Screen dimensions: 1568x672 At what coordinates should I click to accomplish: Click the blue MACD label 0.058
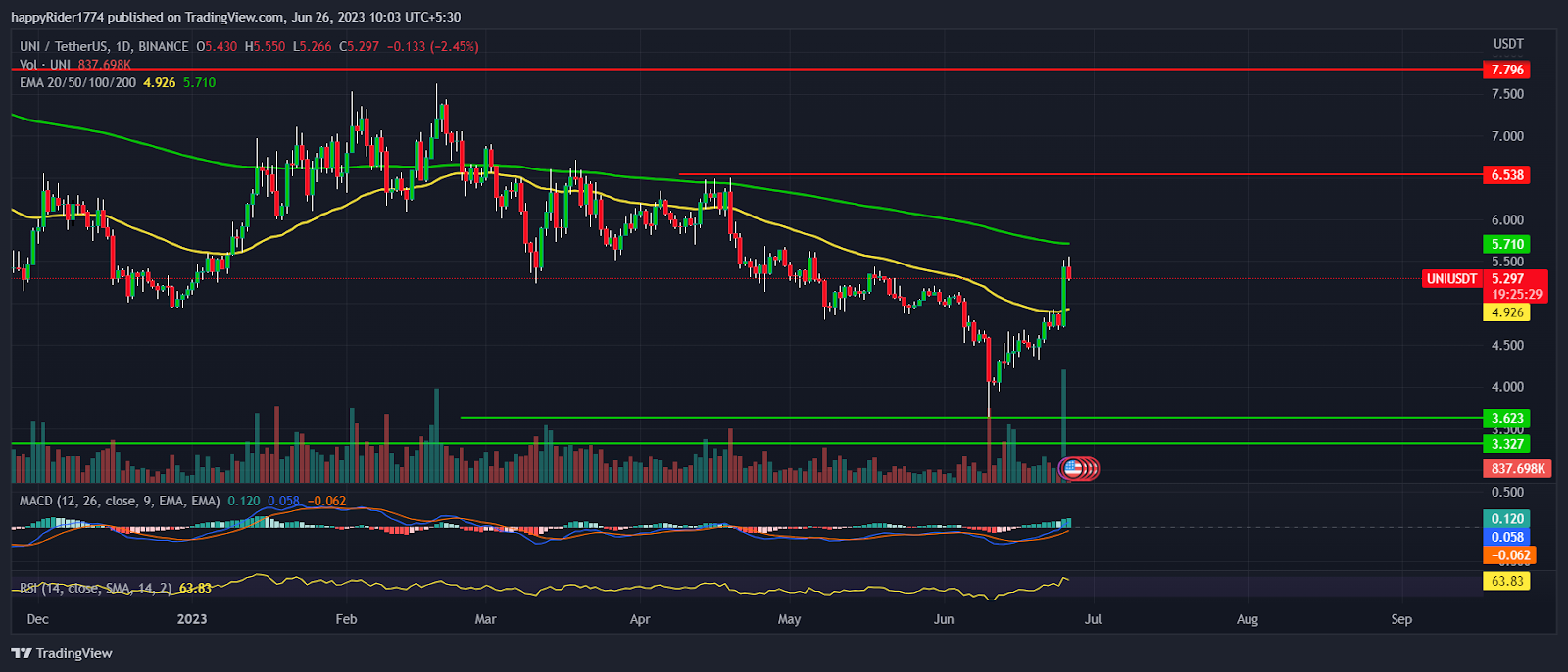(1507, 537)
